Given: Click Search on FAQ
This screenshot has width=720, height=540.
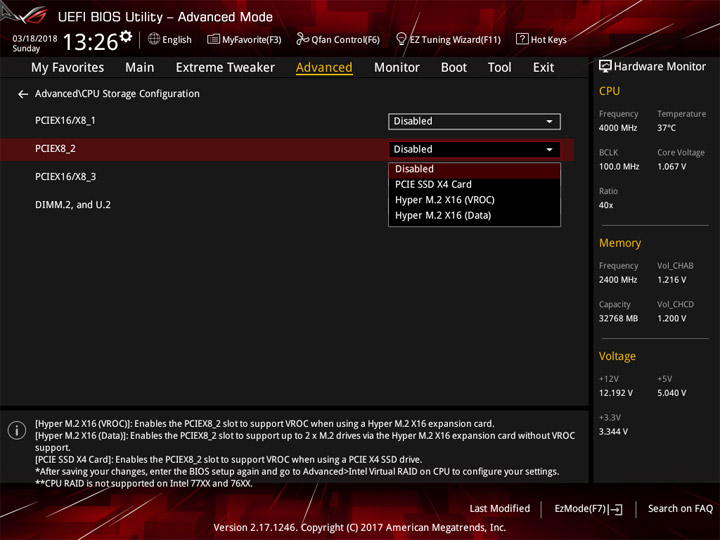Looking at the screenshot, I should tap(680, 509).
